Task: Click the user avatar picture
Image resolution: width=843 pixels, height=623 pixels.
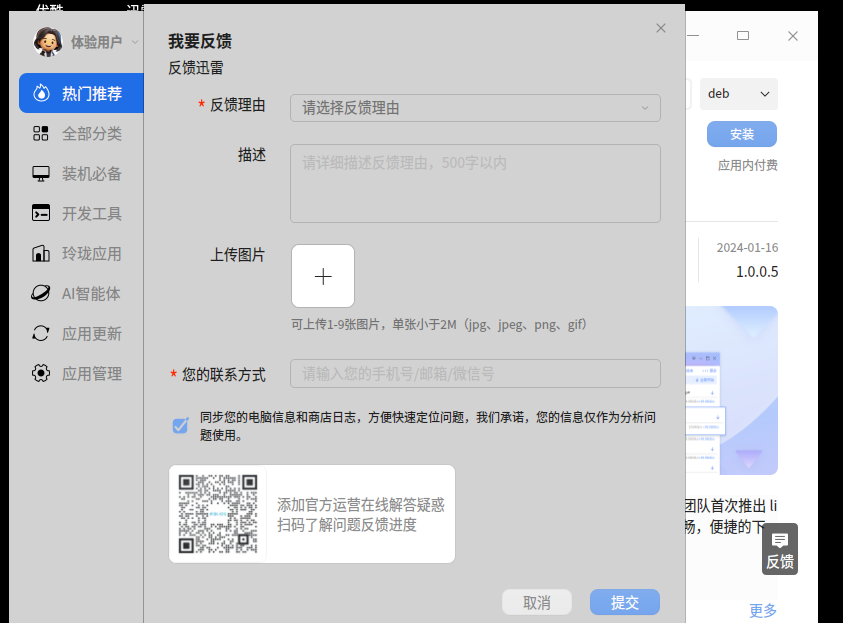Action: coord(48,42)
